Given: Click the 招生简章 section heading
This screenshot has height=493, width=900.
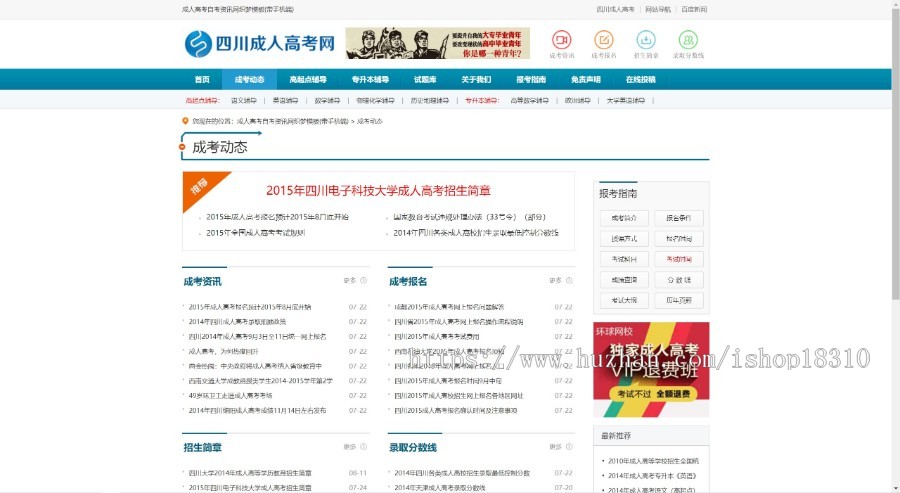Looking at the screenshot, I should pyautogui.click(x=202, y=447).
